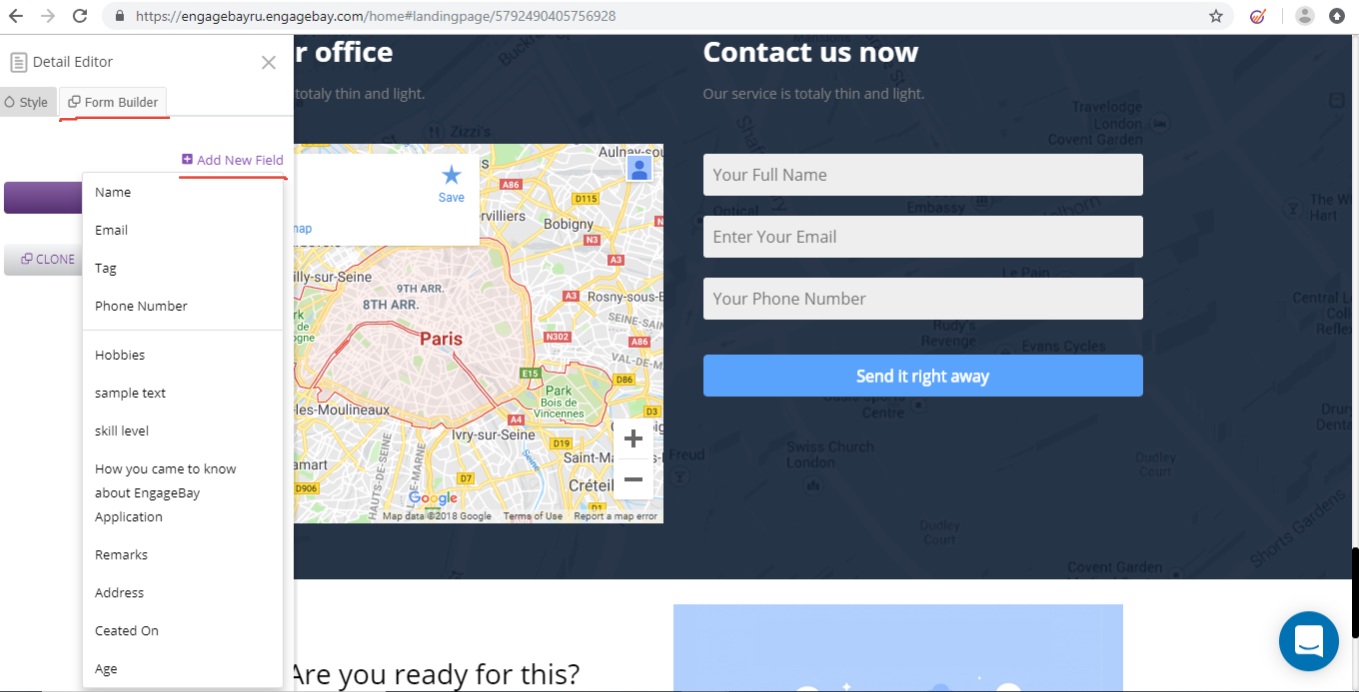Bookmark page with the star icon
The width and height of the screenshot is (1359, 692).
click(1216, 16)
